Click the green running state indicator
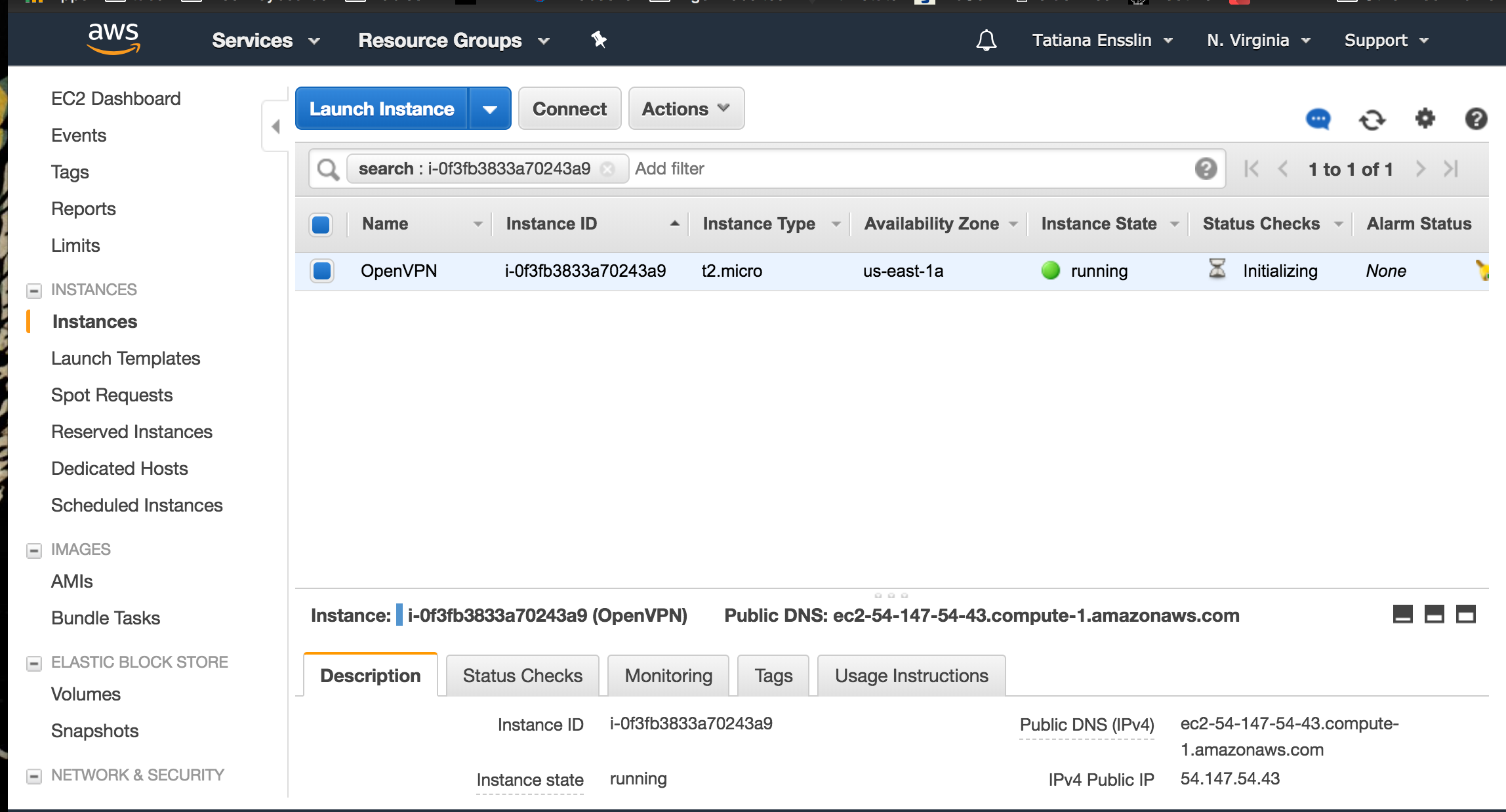The height and width of the screenshot is (812, 1506). tap(1051, 270)
